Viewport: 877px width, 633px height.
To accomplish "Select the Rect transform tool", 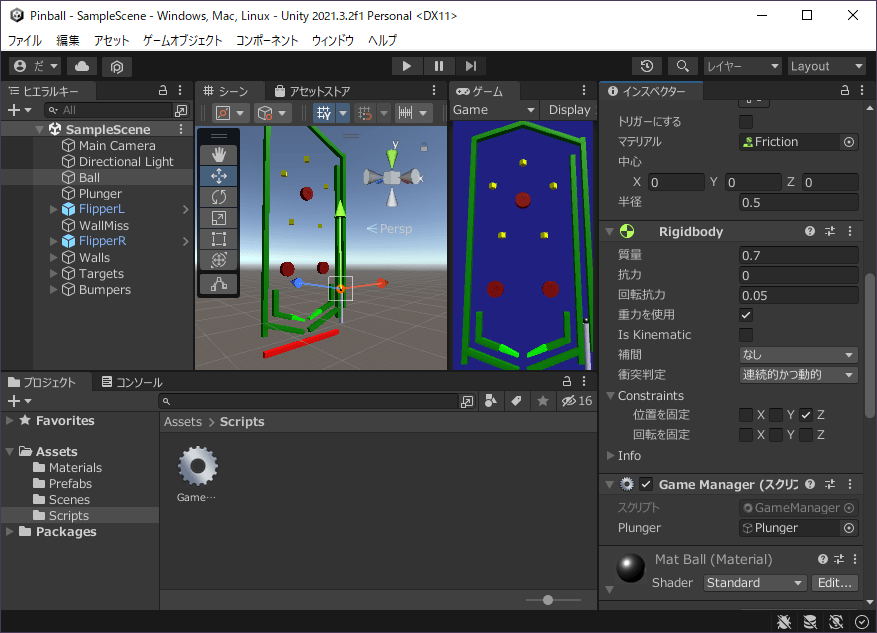I will coord(219,239).
